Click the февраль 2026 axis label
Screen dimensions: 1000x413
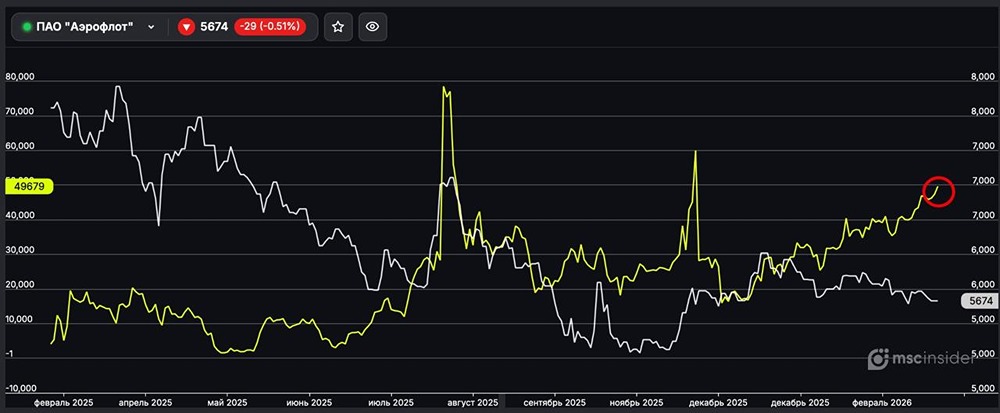coord(883,403)
